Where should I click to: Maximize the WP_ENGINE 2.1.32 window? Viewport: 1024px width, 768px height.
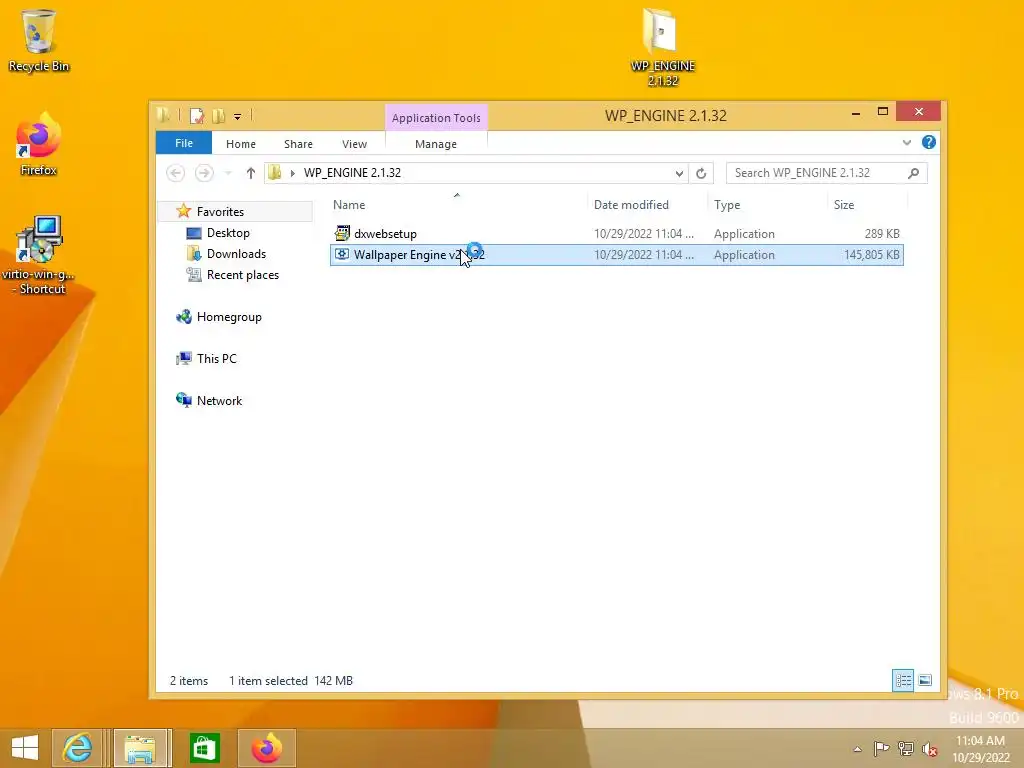(x=883, y=112)
